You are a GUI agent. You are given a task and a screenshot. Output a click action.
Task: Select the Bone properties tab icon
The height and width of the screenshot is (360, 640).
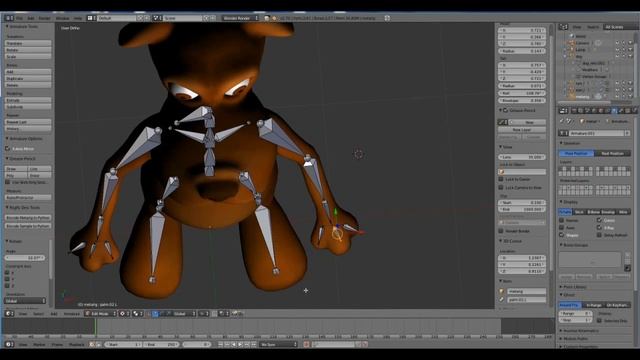click(x=622, y=111)
